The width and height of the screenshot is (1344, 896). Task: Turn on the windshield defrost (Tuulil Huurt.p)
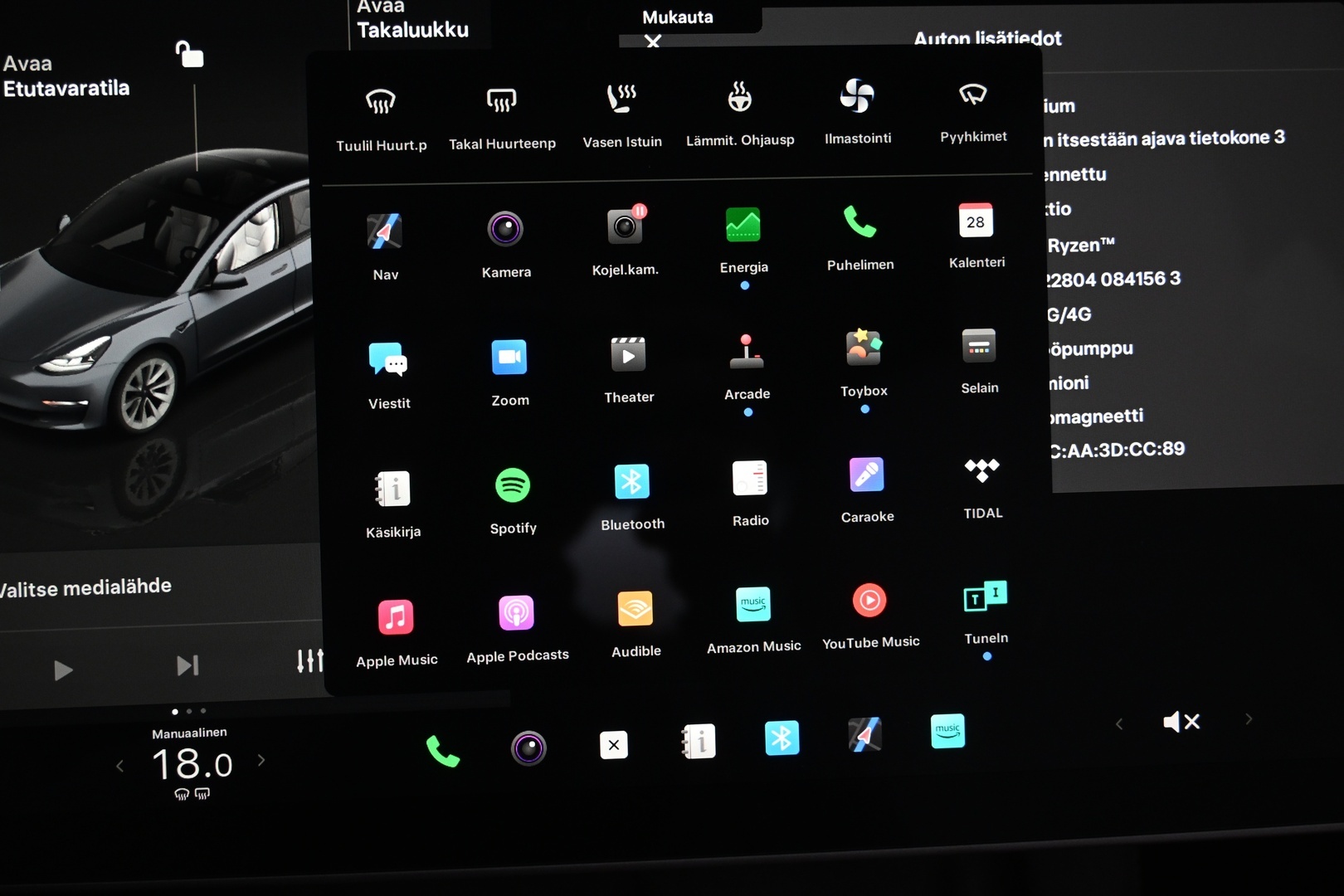coord(381,119)
